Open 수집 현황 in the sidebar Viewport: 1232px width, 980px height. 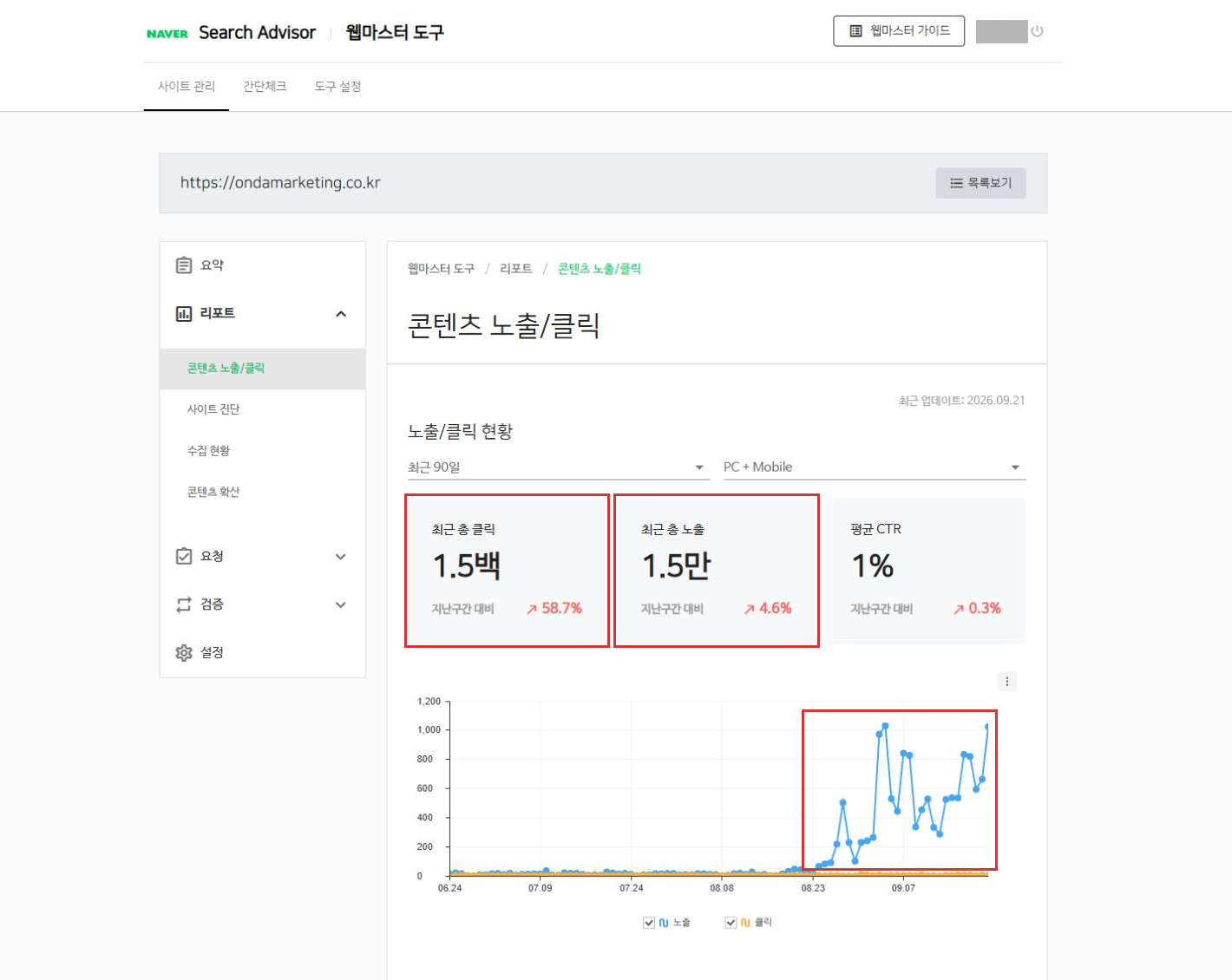(x=263, y=451)
